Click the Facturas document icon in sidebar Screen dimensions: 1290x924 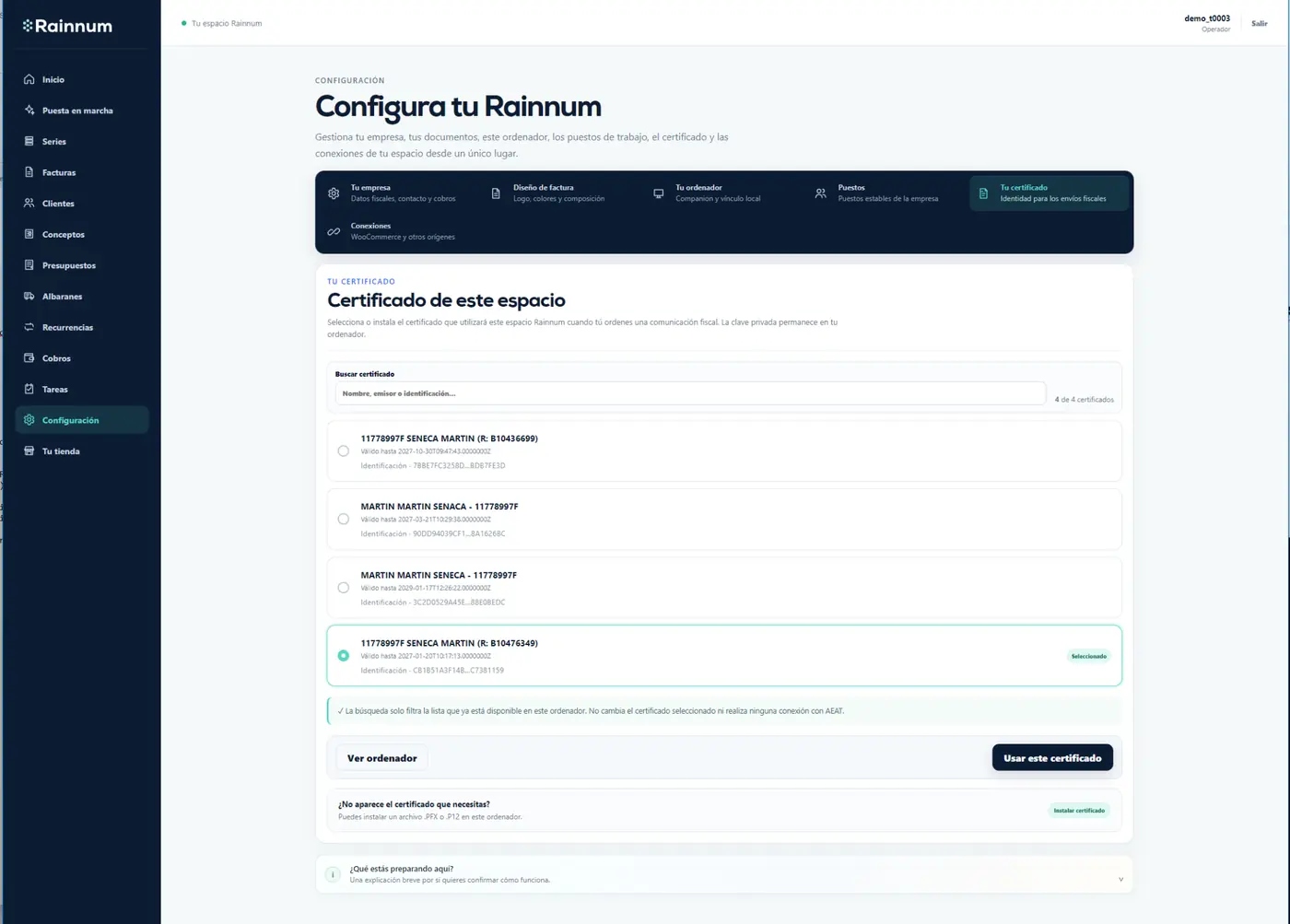(x=29, y=172)
